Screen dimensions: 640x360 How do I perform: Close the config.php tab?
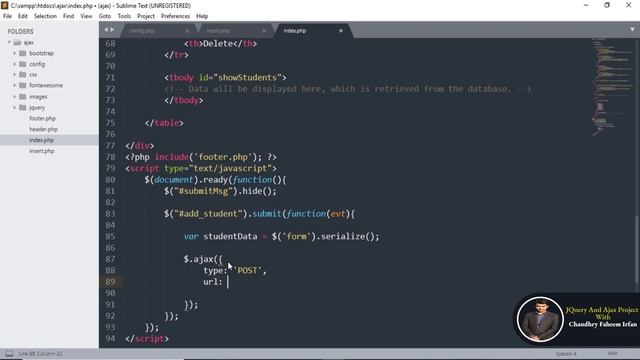187,31
